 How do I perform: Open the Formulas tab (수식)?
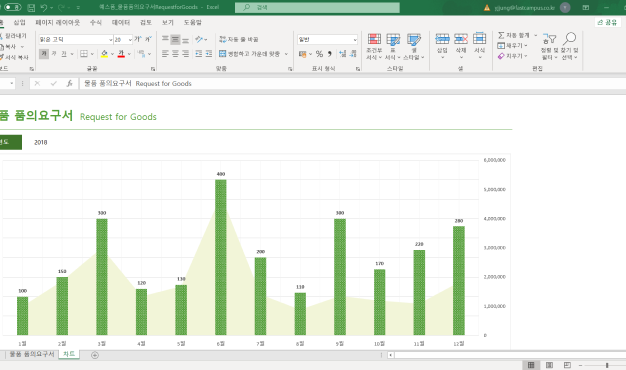[95, 22]
